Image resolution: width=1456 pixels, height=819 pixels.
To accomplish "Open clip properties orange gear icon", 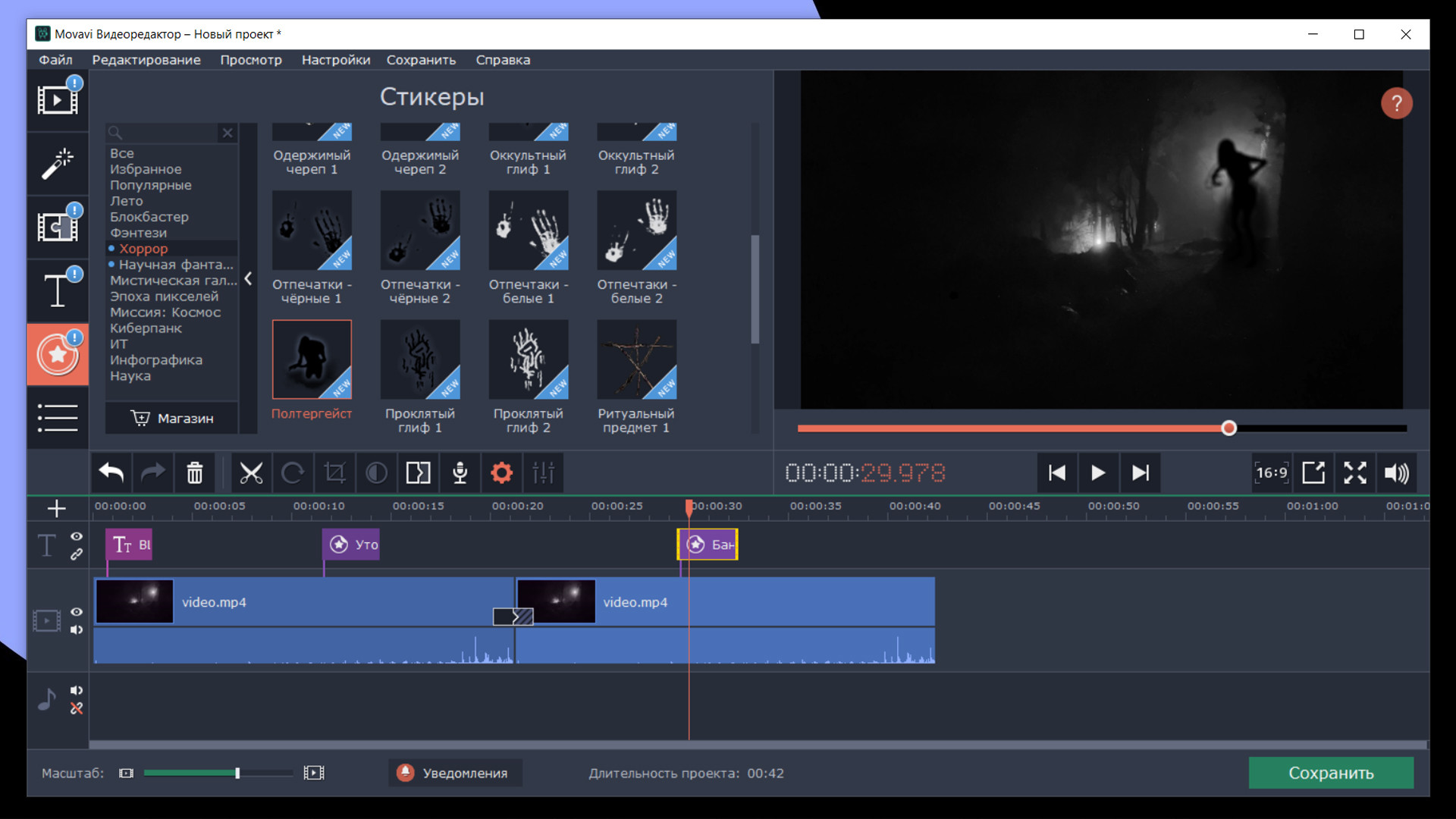I will (501, 473).
